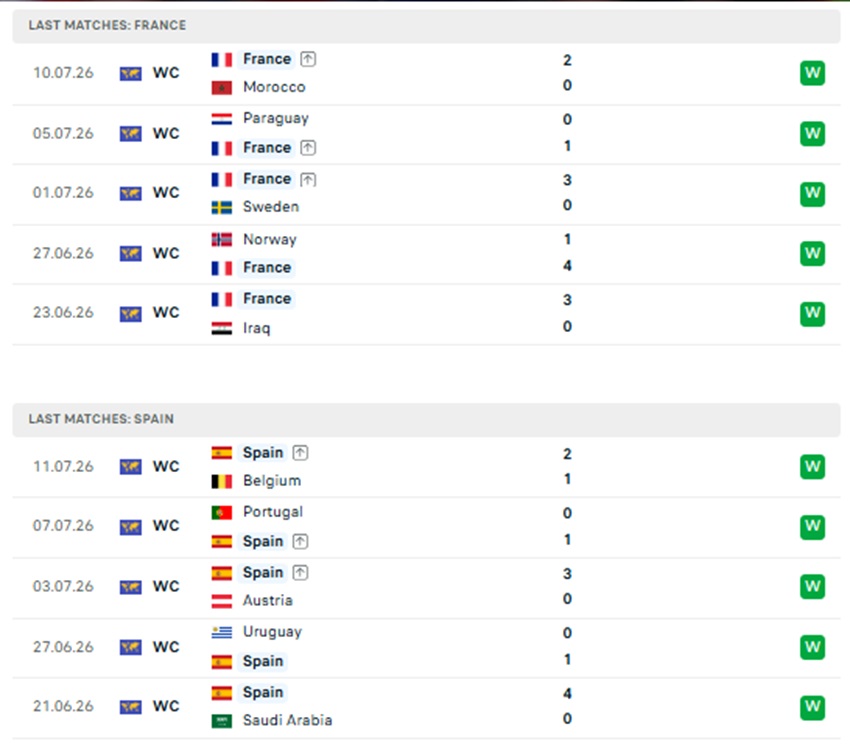The width and height of the screenshot is (850, 747).
Task: Click the Uruguay flag icon
Action: pos(222,632)
